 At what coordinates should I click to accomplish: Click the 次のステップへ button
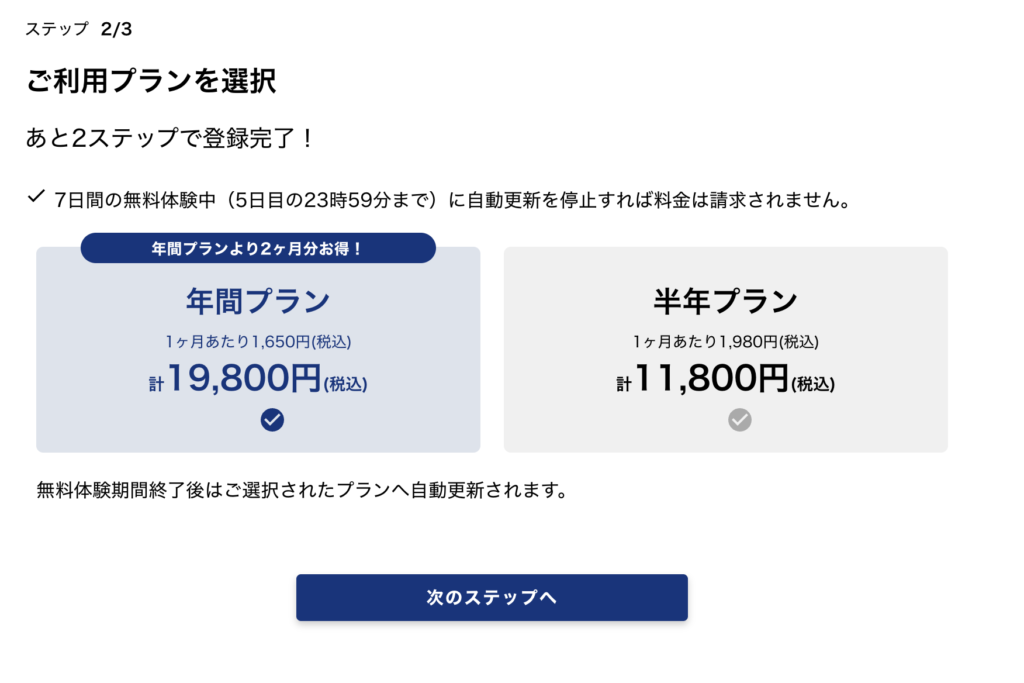492,597
